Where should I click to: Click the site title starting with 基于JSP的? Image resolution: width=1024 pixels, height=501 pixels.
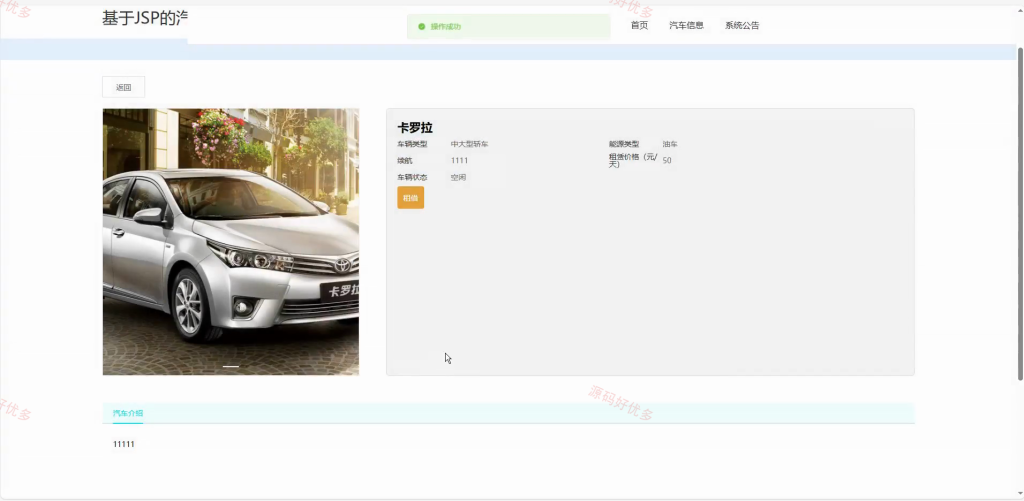145,18
